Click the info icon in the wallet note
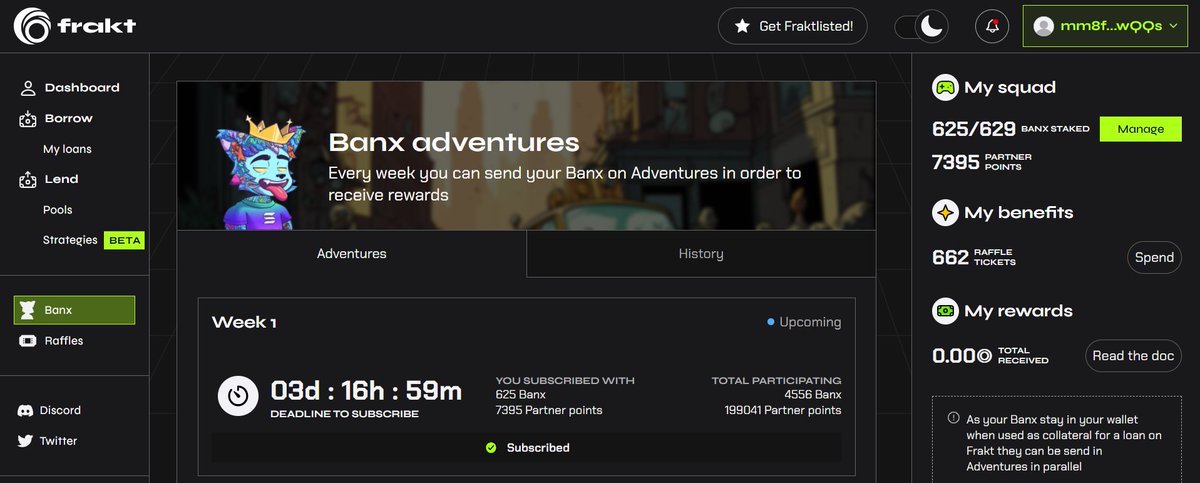 953,419
